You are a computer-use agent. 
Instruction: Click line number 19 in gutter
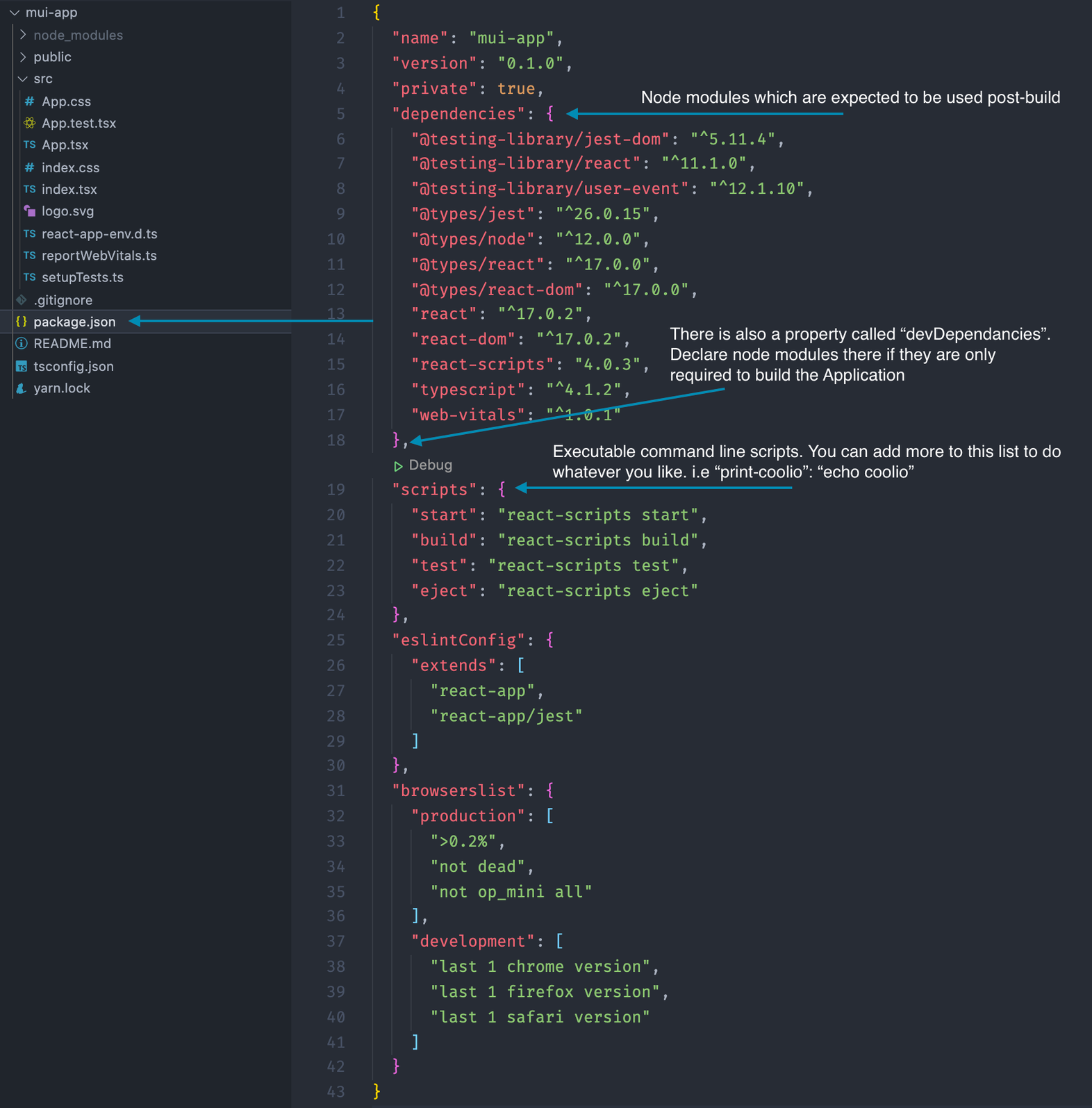pyautogui.click(x=336, y=490)
